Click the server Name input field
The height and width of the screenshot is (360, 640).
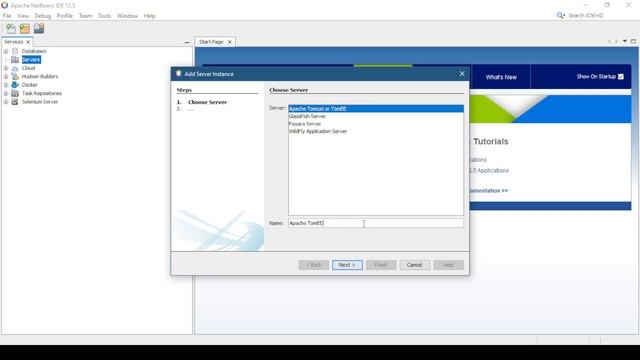(376, 223)
